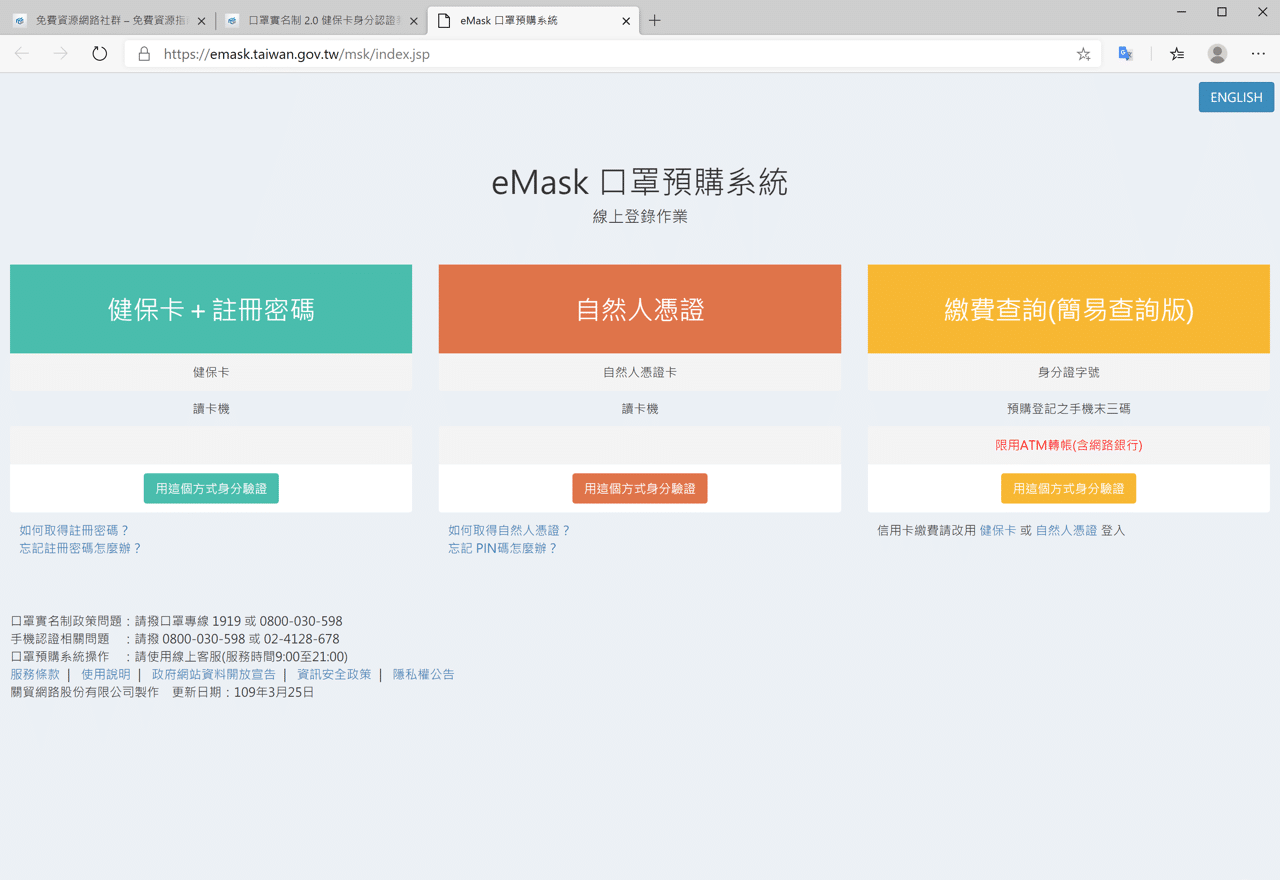
Task: Open 使用說明 footer link
Action: (x=106, y=674)
